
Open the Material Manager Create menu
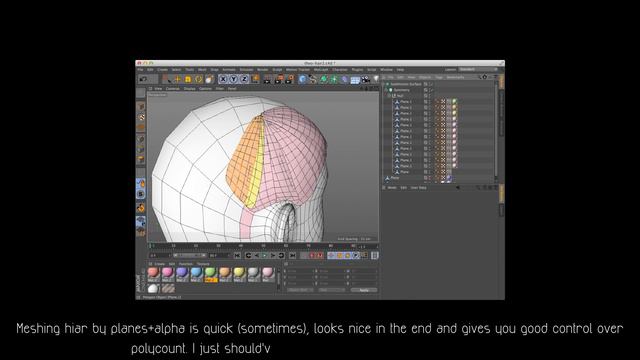[160, 264]
